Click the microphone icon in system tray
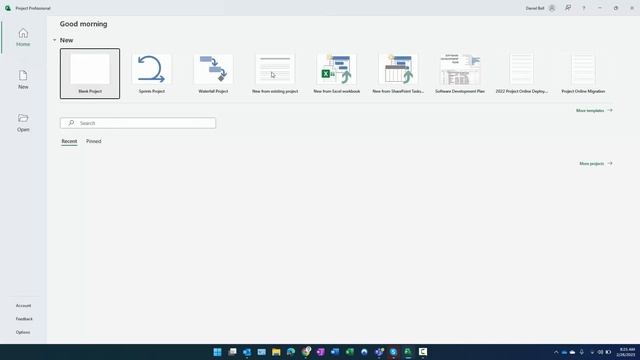640x360 pixels. coord(582,352)
